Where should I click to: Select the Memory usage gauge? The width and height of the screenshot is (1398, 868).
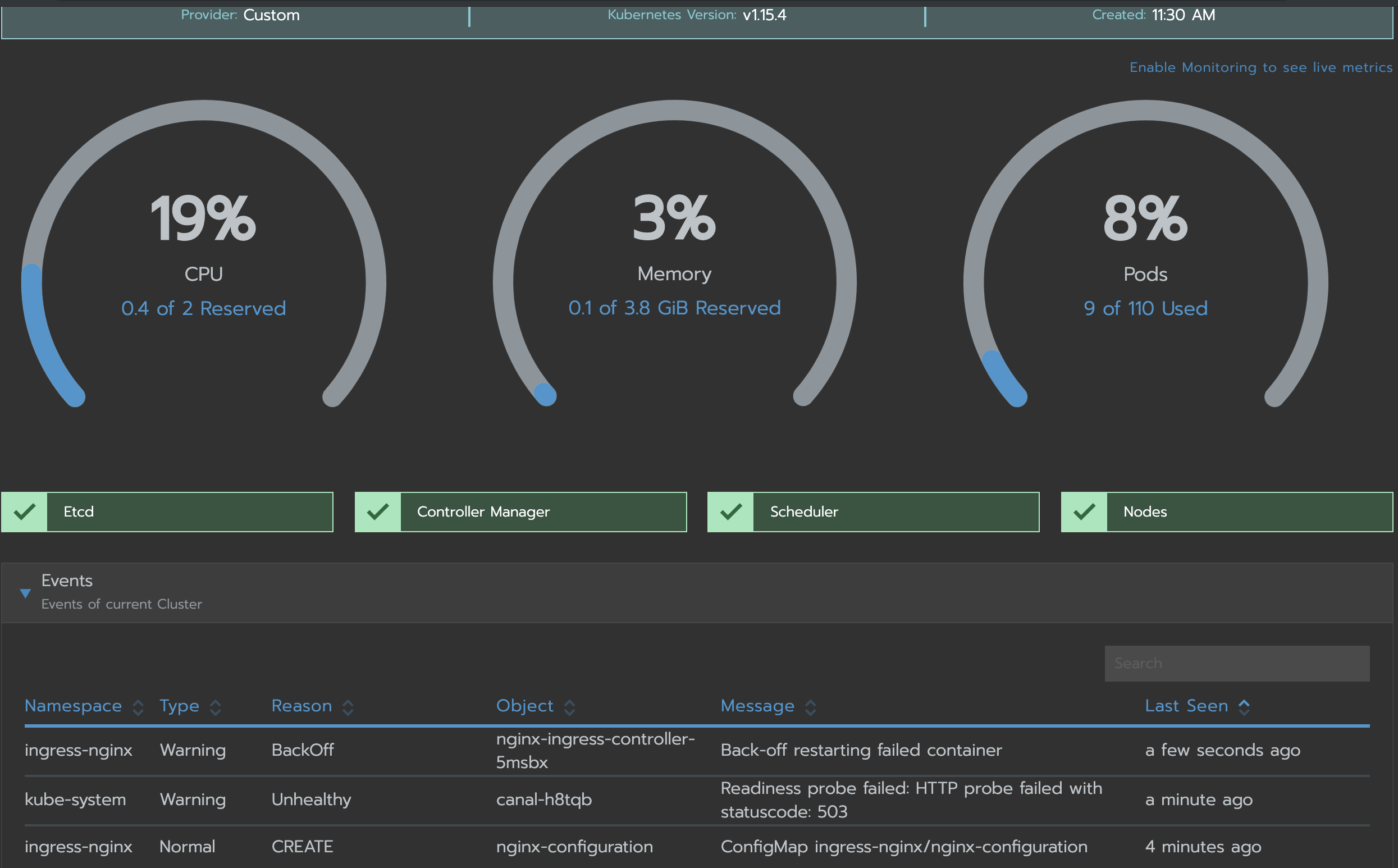tap(674, 253)
